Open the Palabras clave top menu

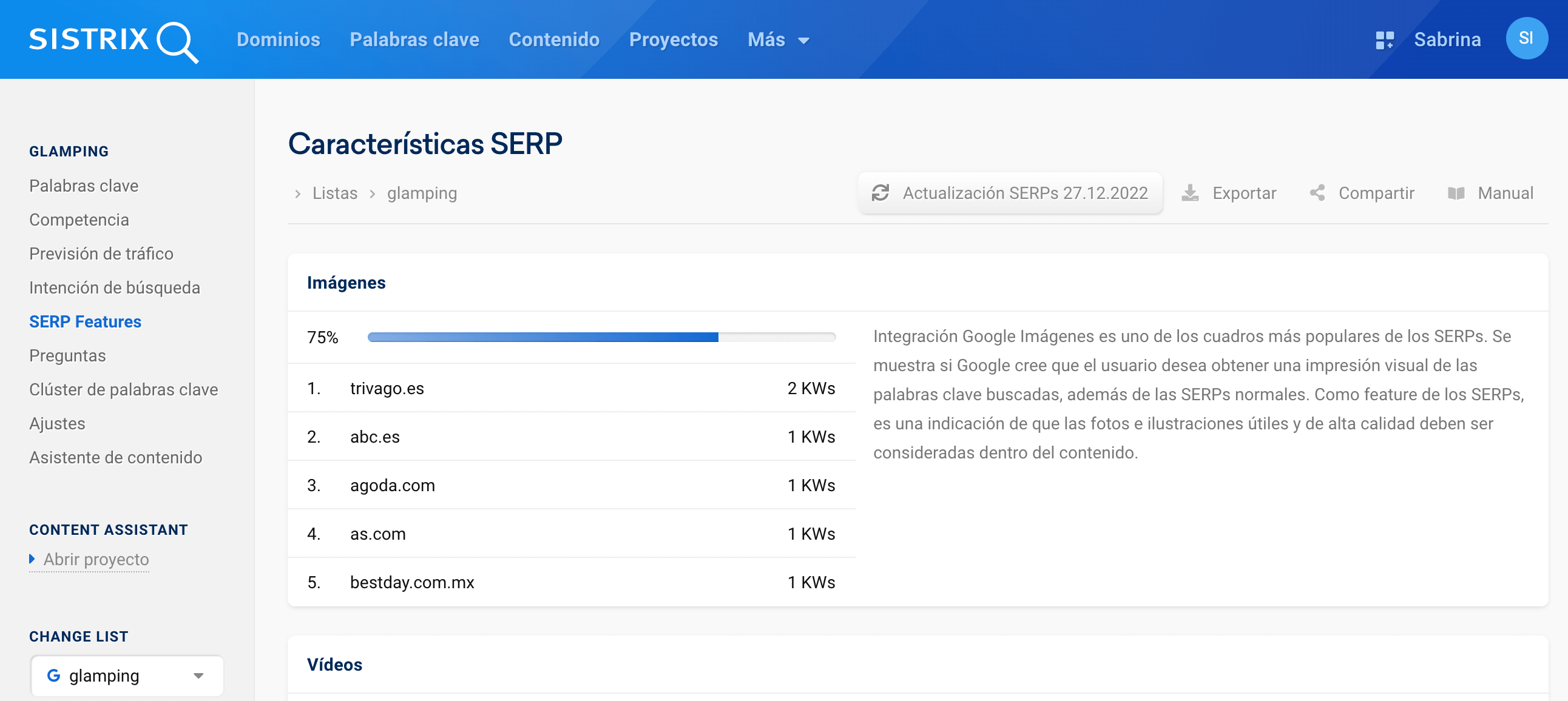pyautogui.click(x=414, y=39)
